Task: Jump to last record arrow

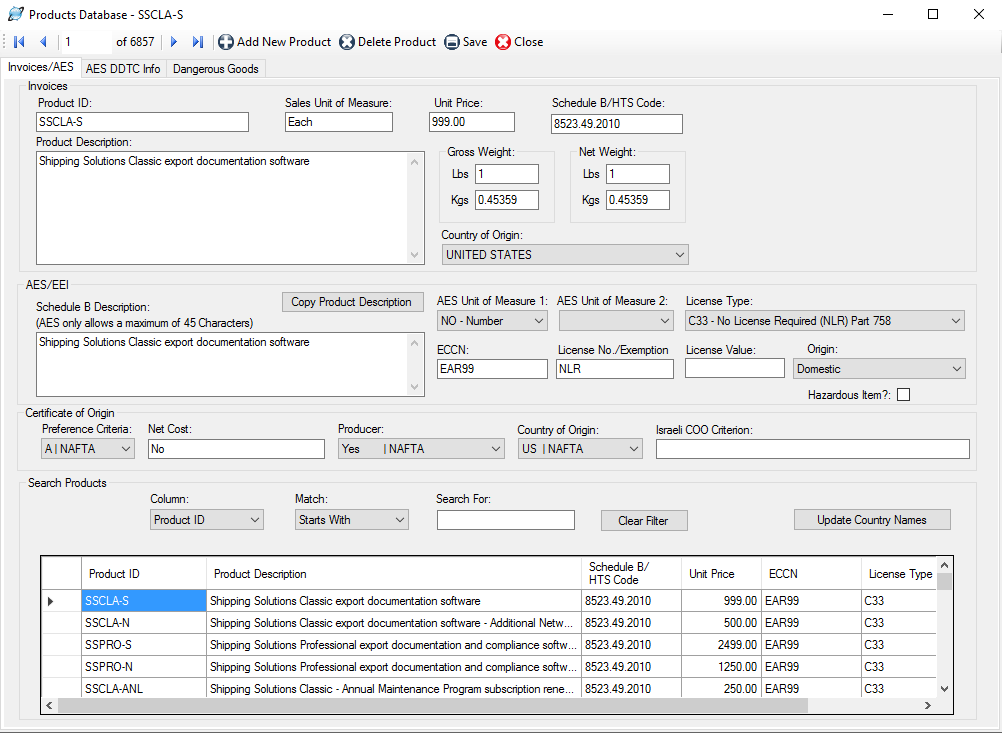Action: [x=198, y=42]
